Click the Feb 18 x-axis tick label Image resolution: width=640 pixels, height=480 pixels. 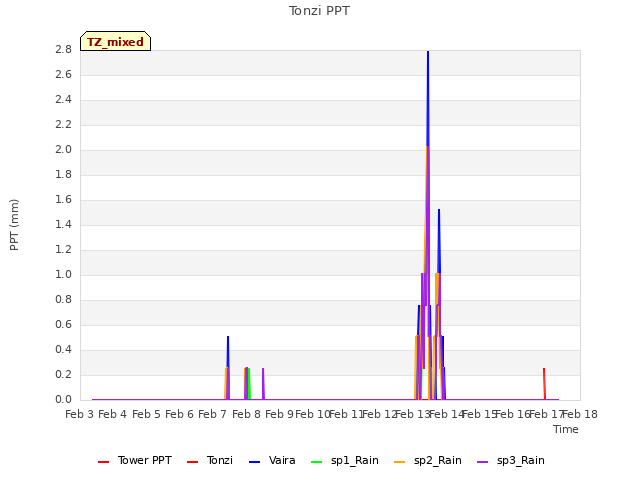(x=580, y=414)
